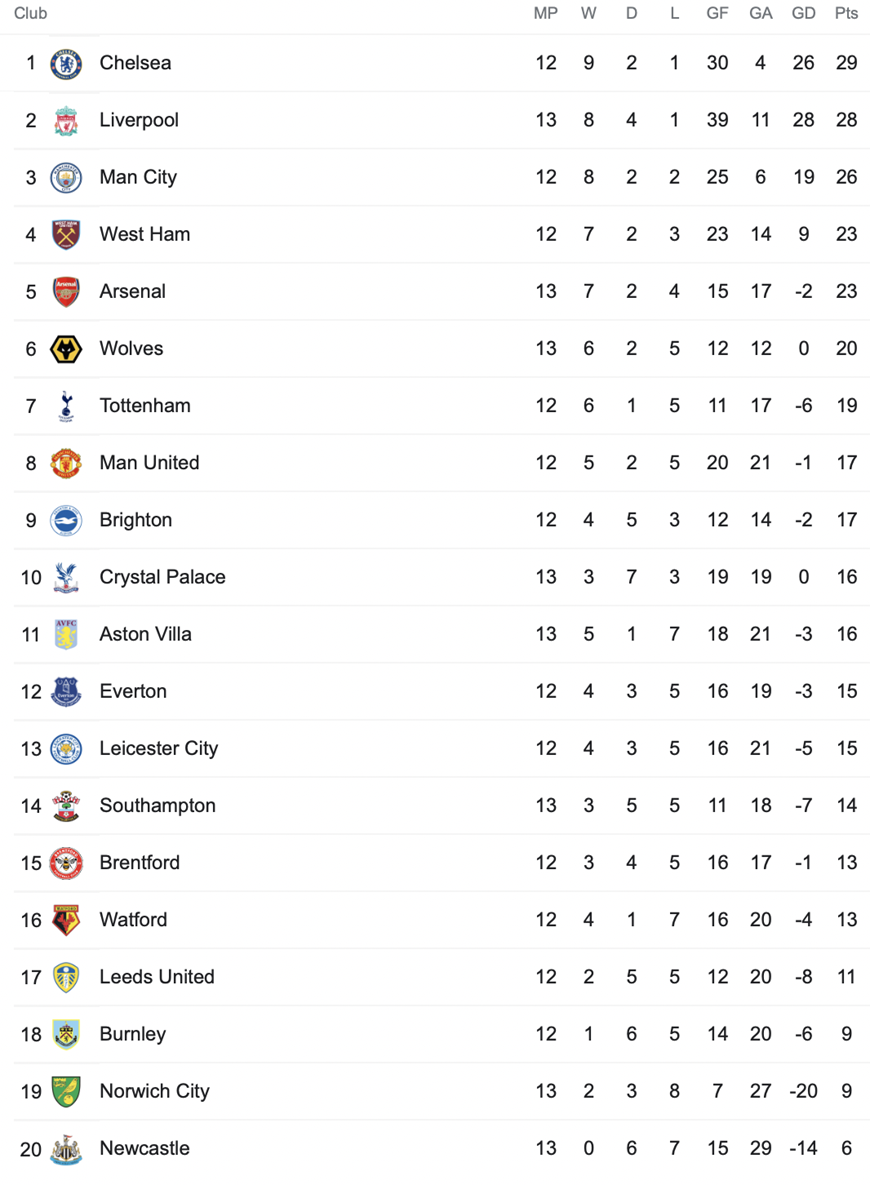Viewport: 870px width, 1185px height.
Task: Open the Arsenal badge icon
Action: click(x=66, y=292)
